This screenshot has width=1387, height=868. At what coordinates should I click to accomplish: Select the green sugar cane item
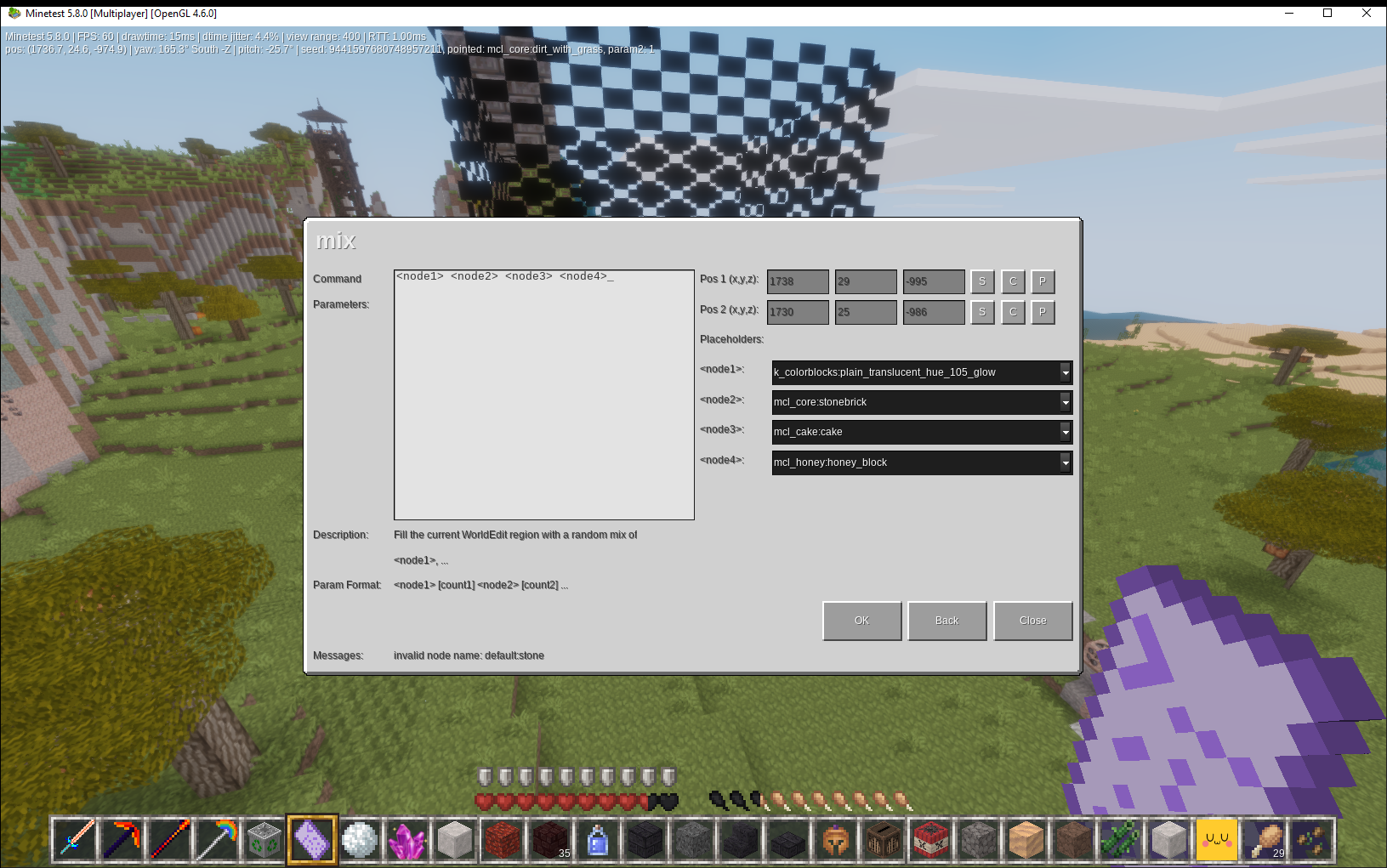[1121, 840]
